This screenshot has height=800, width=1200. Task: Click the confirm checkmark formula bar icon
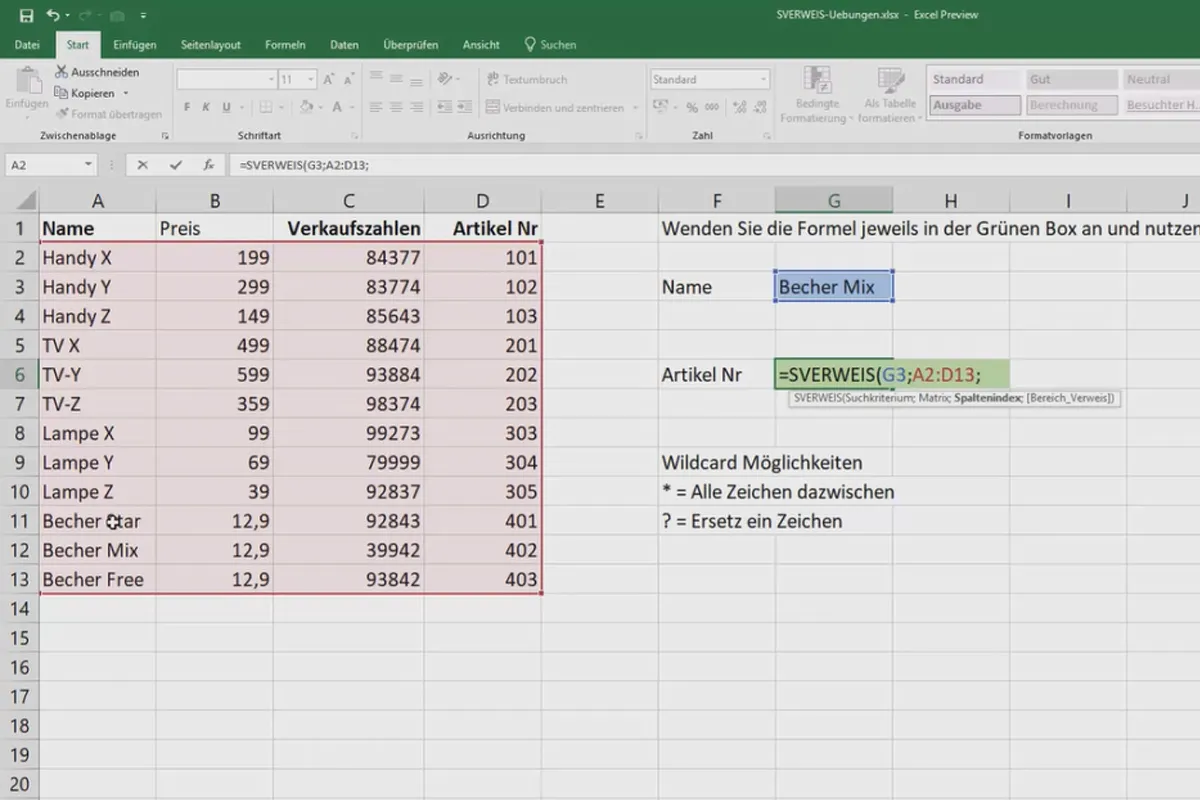tap(176, 165)
